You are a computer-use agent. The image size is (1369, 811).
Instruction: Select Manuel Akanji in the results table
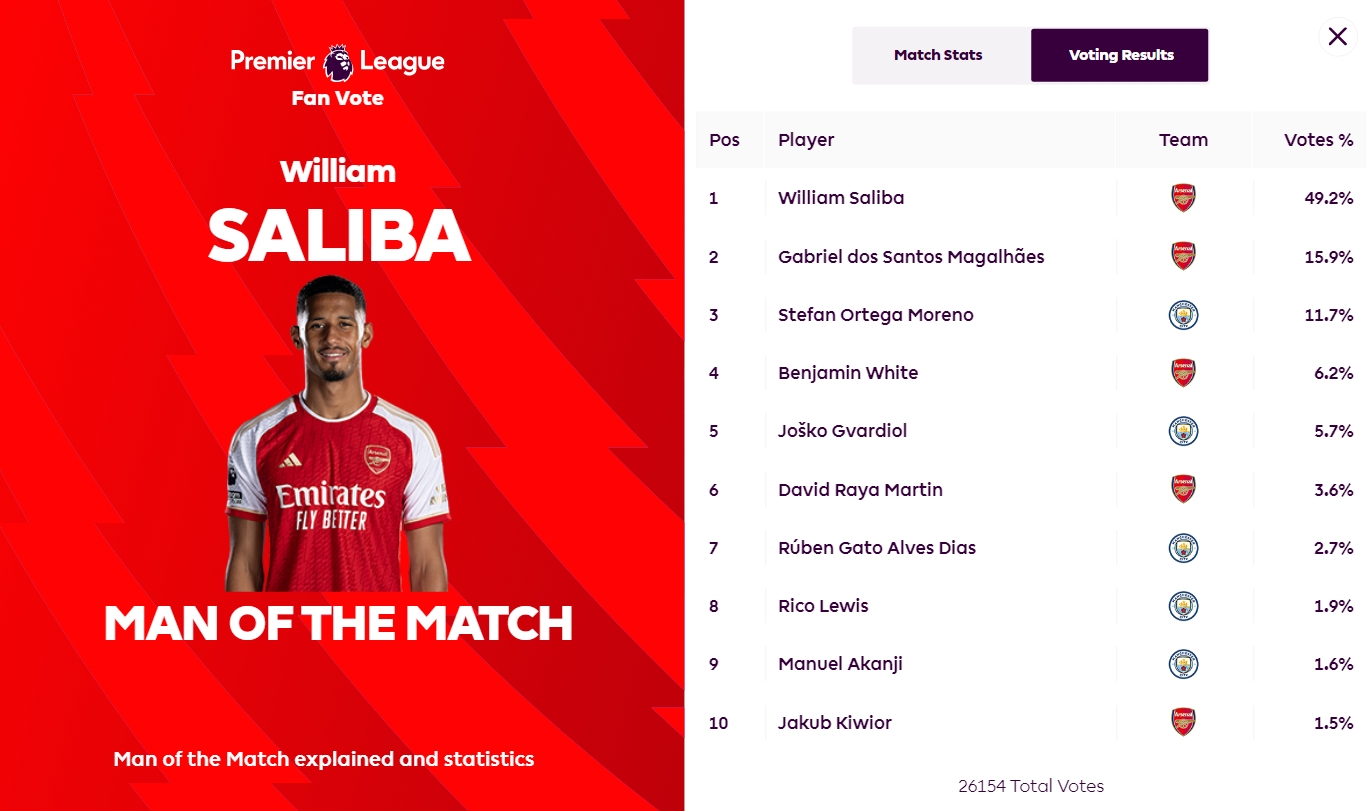click(x=840, y=664)
